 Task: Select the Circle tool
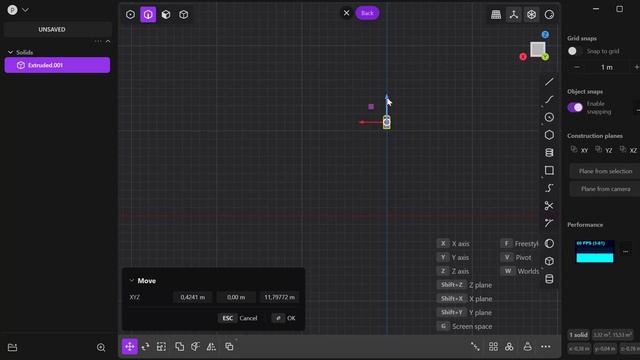click(x=549, y=118)
